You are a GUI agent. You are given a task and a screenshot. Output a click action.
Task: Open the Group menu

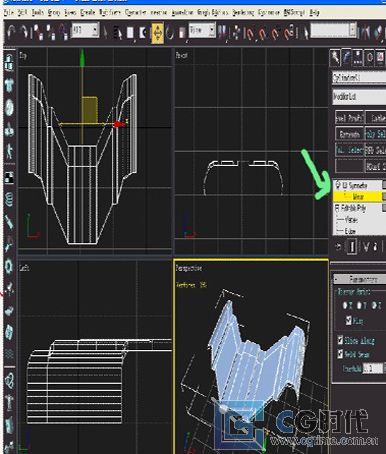[x=54, y=13]
